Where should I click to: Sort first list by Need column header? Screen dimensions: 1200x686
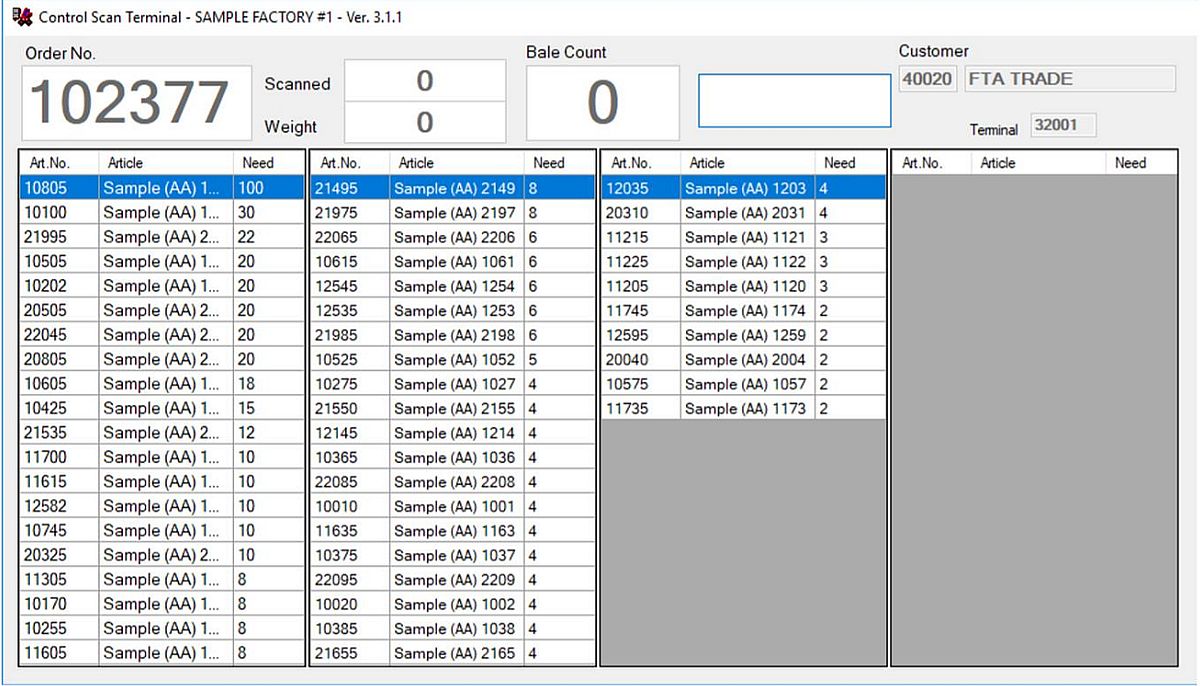257,163
